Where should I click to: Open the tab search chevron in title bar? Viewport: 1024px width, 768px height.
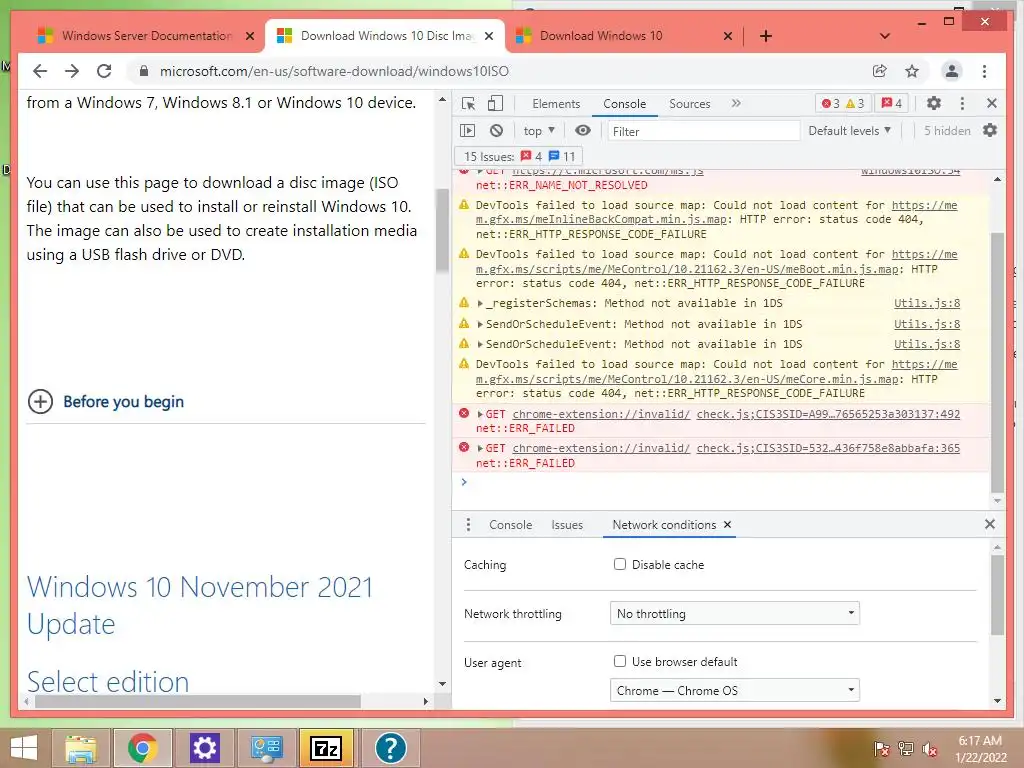point(884,36)
